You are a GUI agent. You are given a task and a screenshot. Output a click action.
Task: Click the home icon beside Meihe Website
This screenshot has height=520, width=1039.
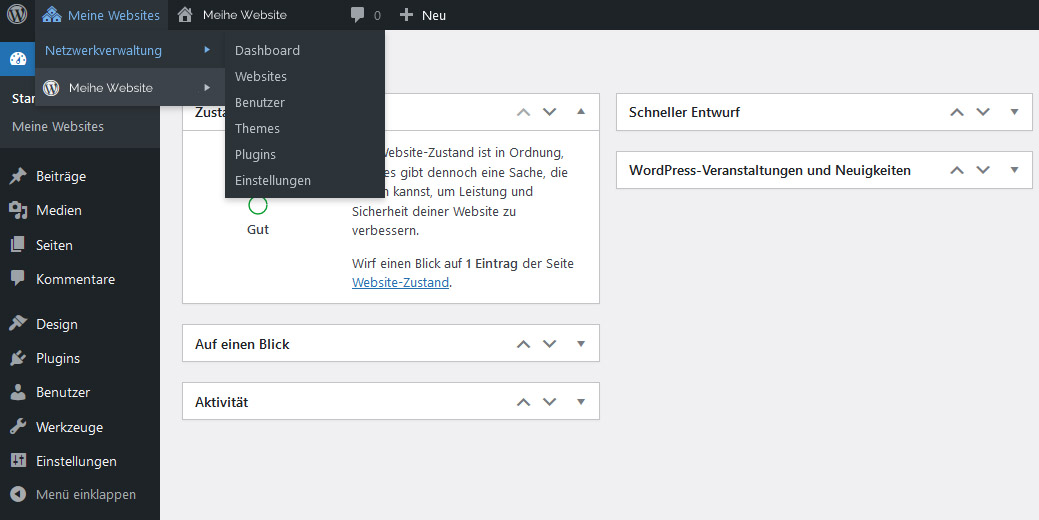pyautogui.click(x=185, y=15)
